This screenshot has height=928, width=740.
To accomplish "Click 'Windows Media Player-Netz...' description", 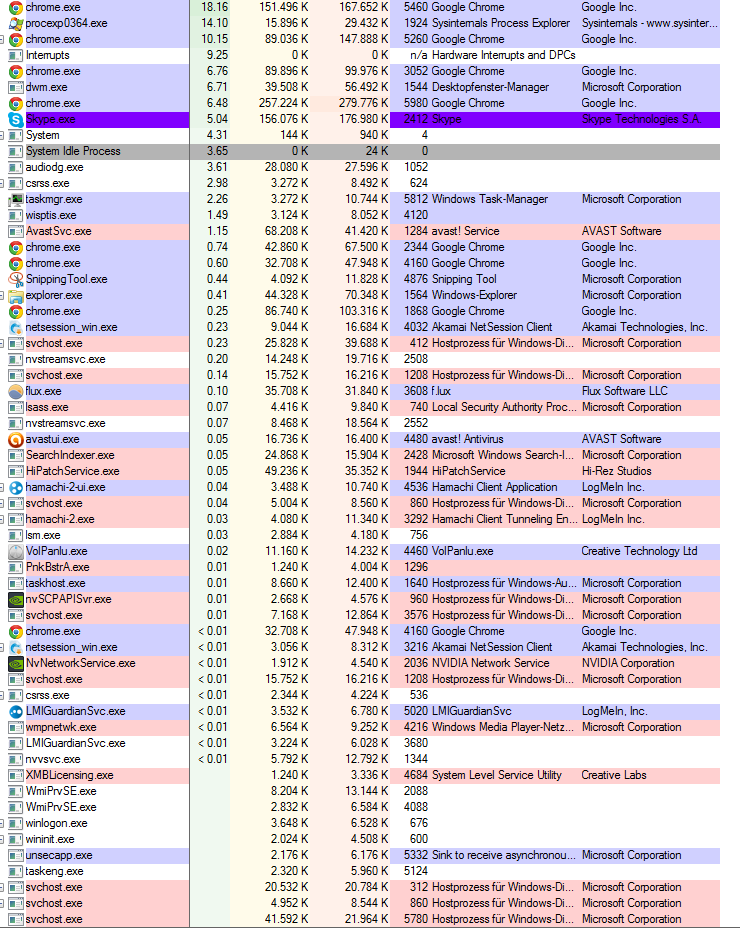I will (503, 727).
